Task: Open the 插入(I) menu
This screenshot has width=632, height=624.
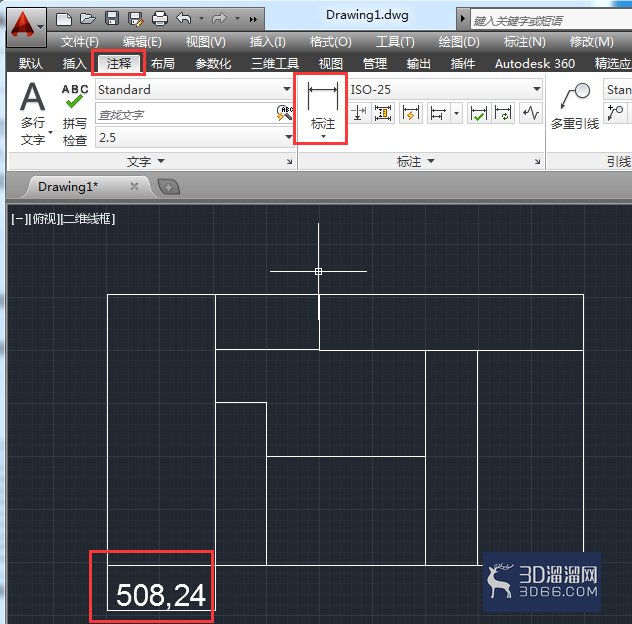Action: [x=268, y=42]
